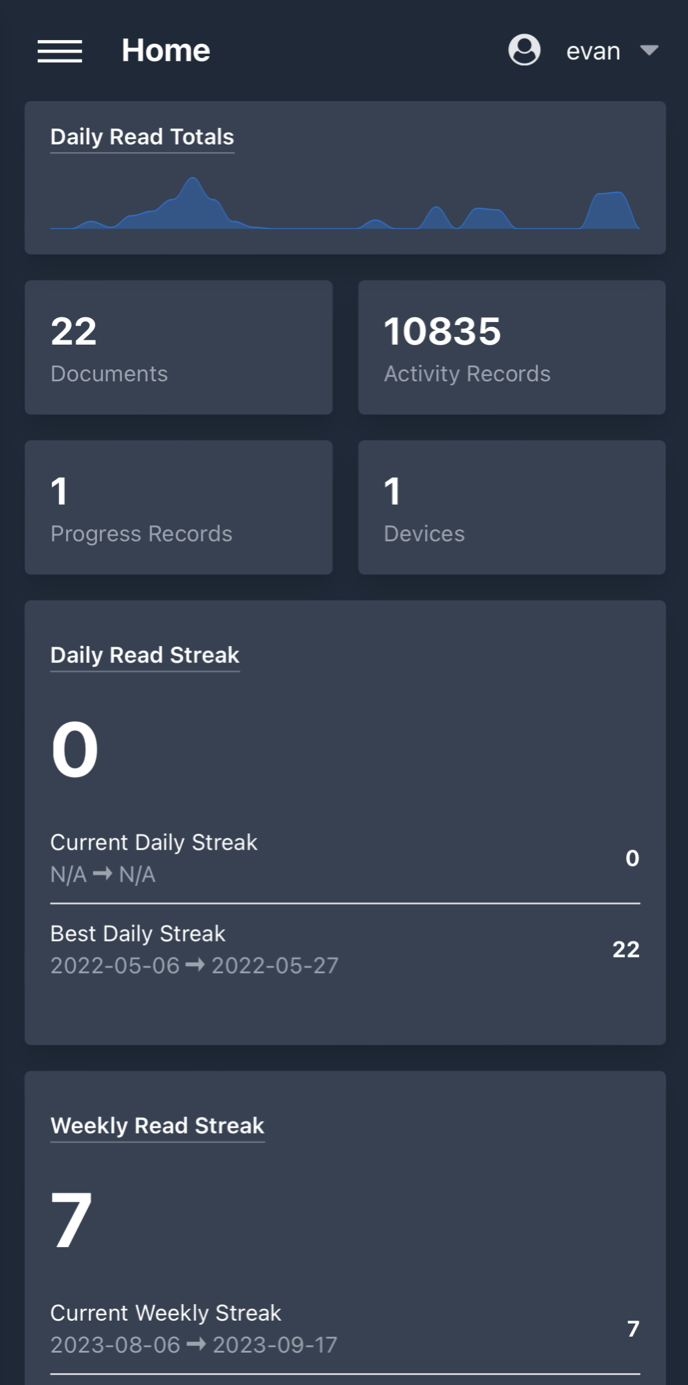Click the evan username label
Viewport: 688px width, 1385px height.
593,51
